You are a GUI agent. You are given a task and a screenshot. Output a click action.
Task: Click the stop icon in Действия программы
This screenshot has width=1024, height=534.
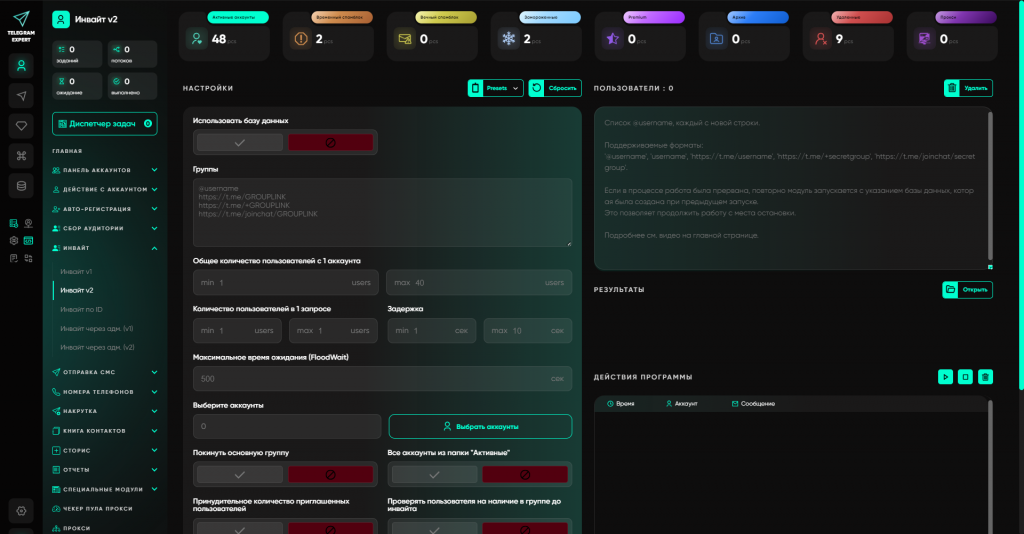coord(965,377)
